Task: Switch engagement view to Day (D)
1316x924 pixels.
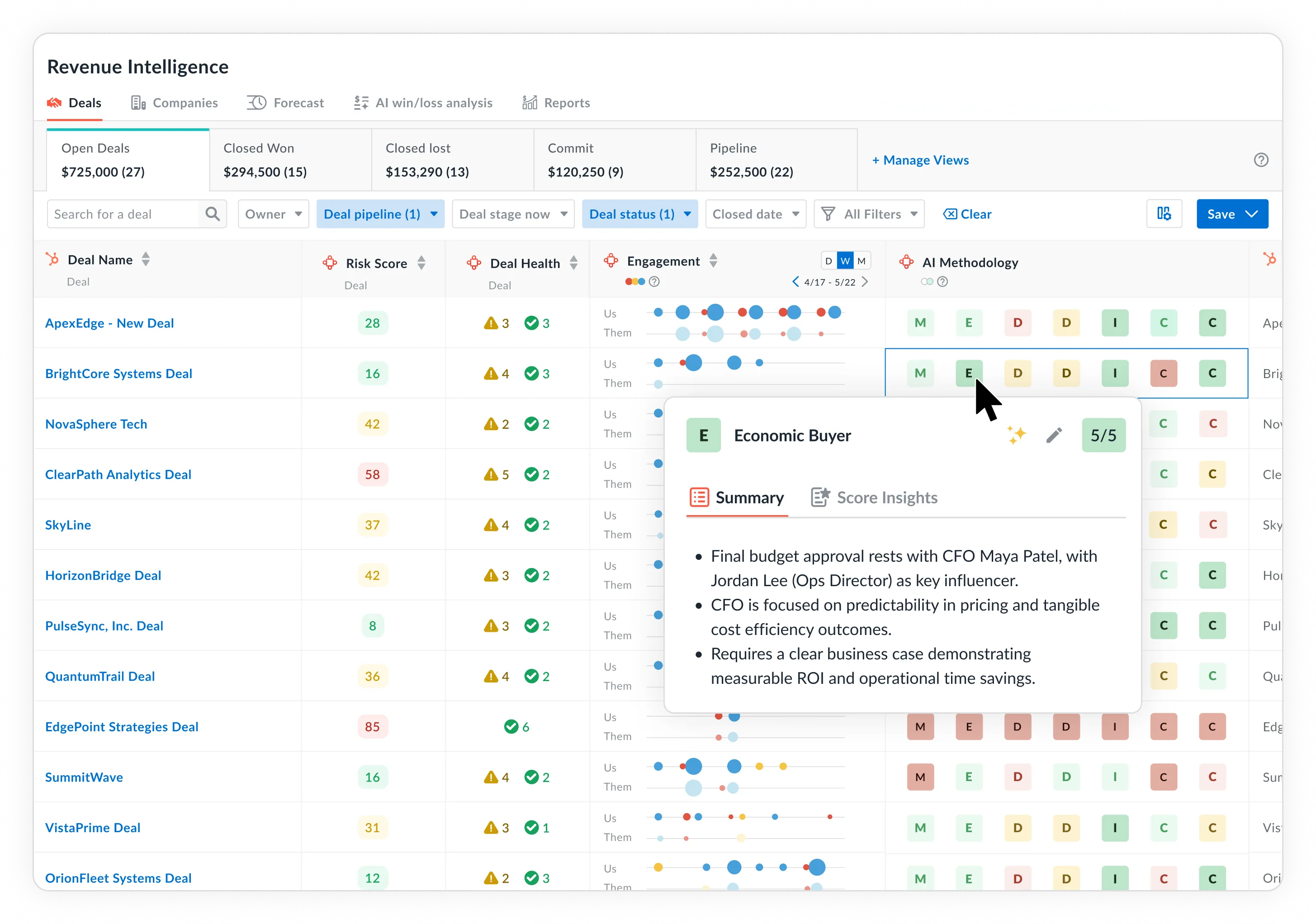Action: 828,261
